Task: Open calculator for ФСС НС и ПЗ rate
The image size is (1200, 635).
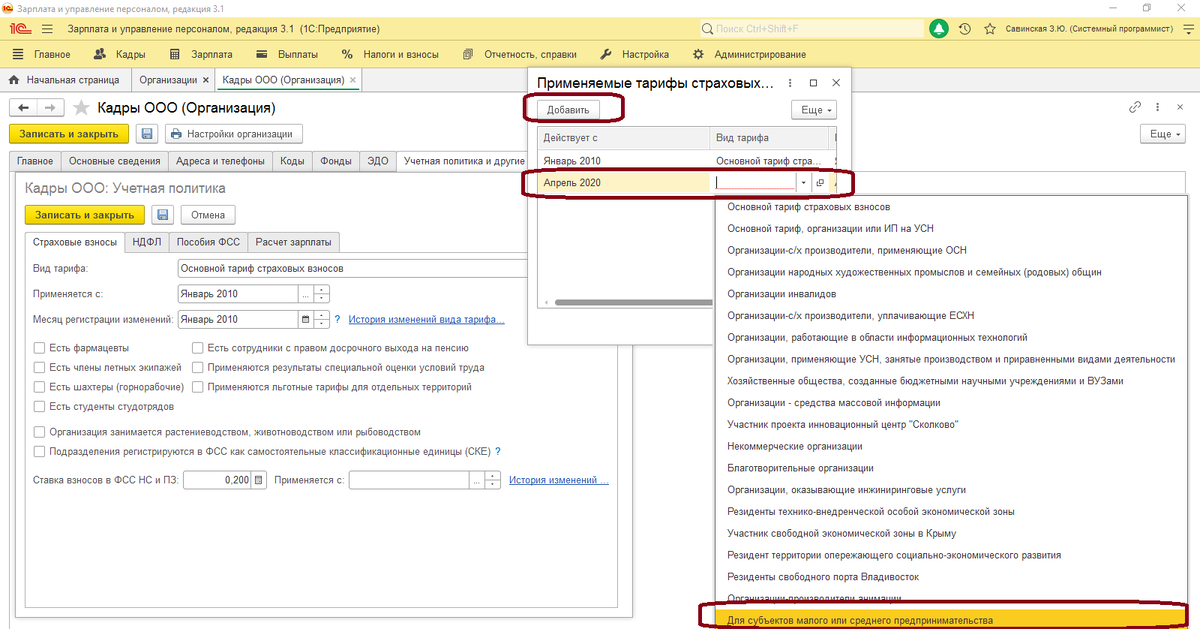Action: tap(259, 480)
